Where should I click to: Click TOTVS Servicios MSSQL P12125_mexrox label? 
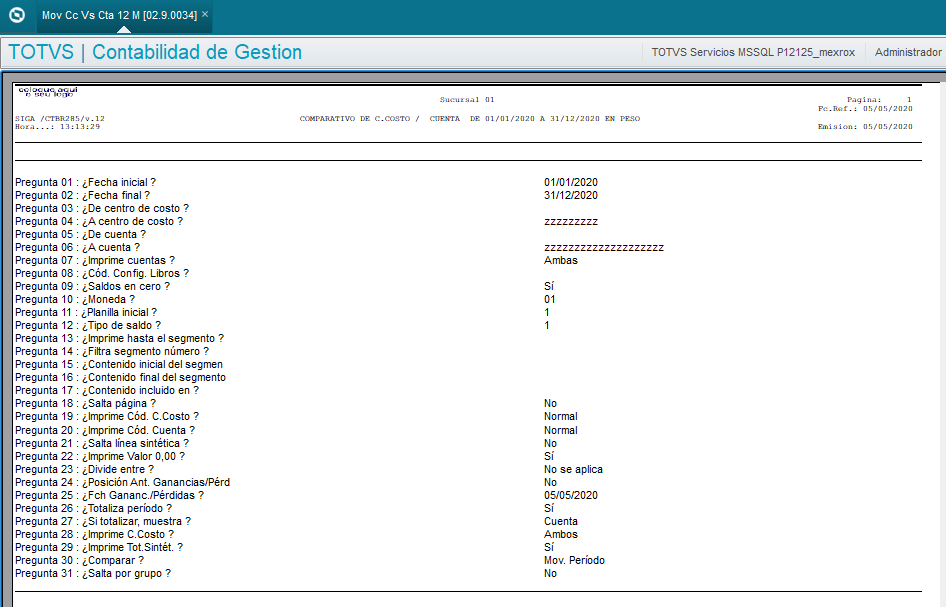coord(753,52)
